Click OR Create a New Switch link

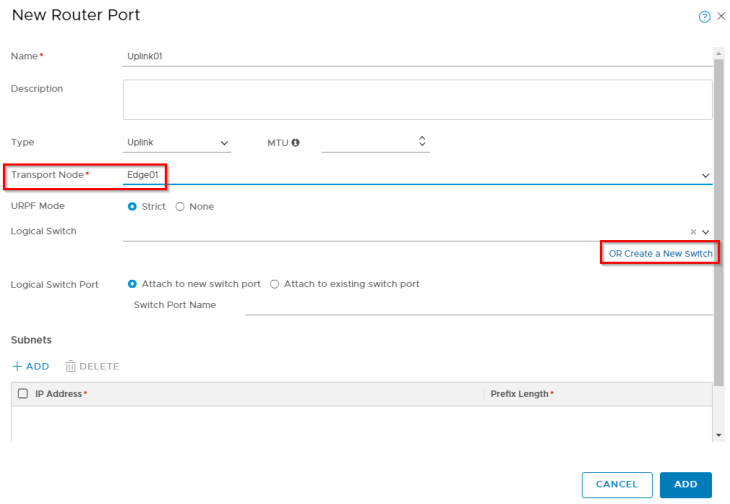(660, 254)
